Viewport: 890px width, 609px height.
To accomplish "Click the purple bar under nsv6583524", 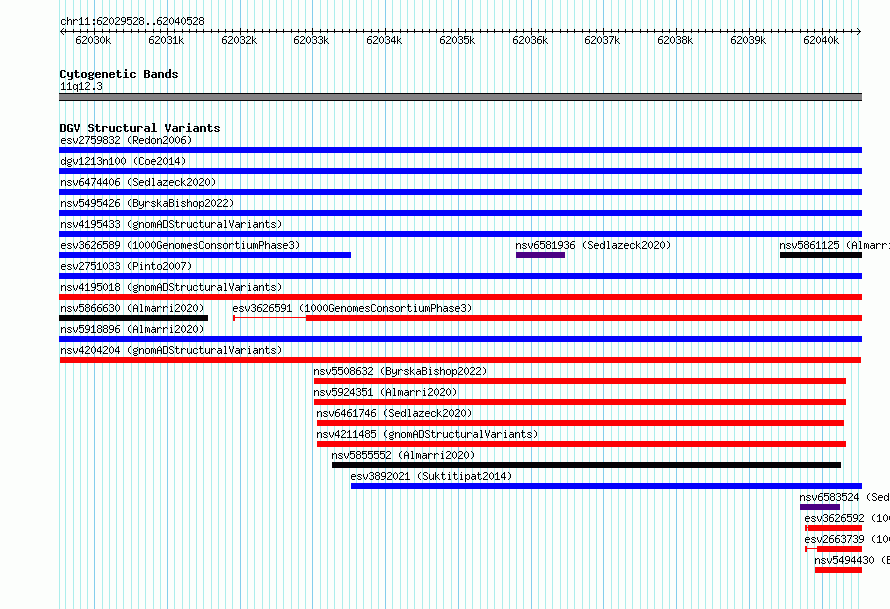I will coord(820,507).
